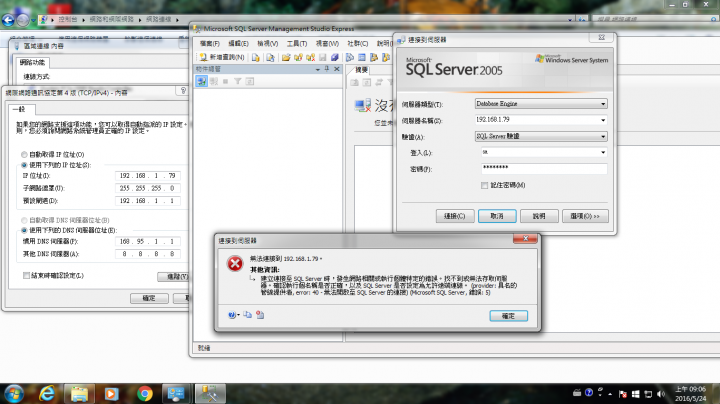Select 自動取得 IP 位址 radio button
The image size is (720, 404).
[x=24, y=155]
